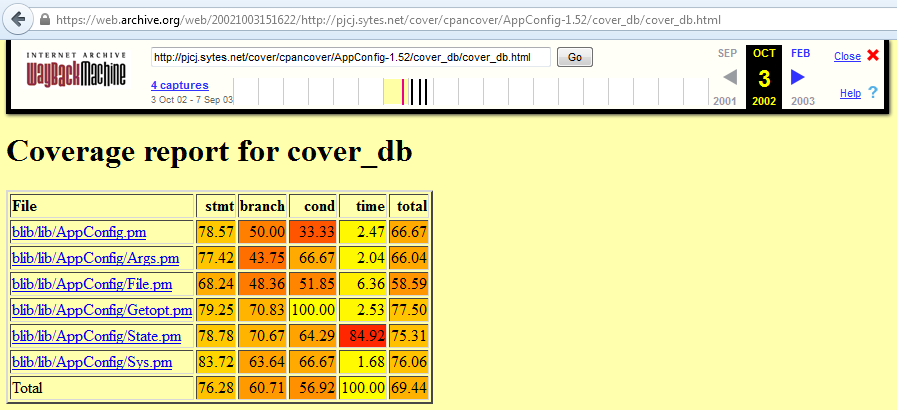Select the SEP month in capture navigator
The height and width of the screenshot is (410, 897).
pos(729,53)
